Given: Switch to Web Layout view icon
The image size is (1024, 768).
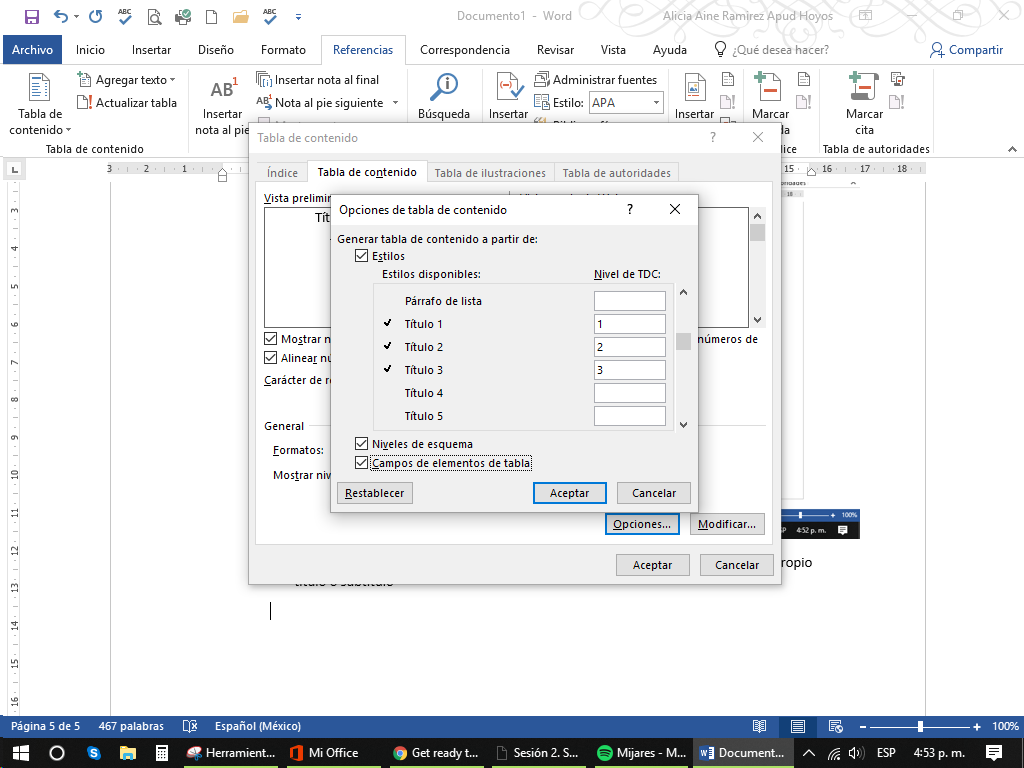Looking at the screenshot, I should click(x=835, y=726).
